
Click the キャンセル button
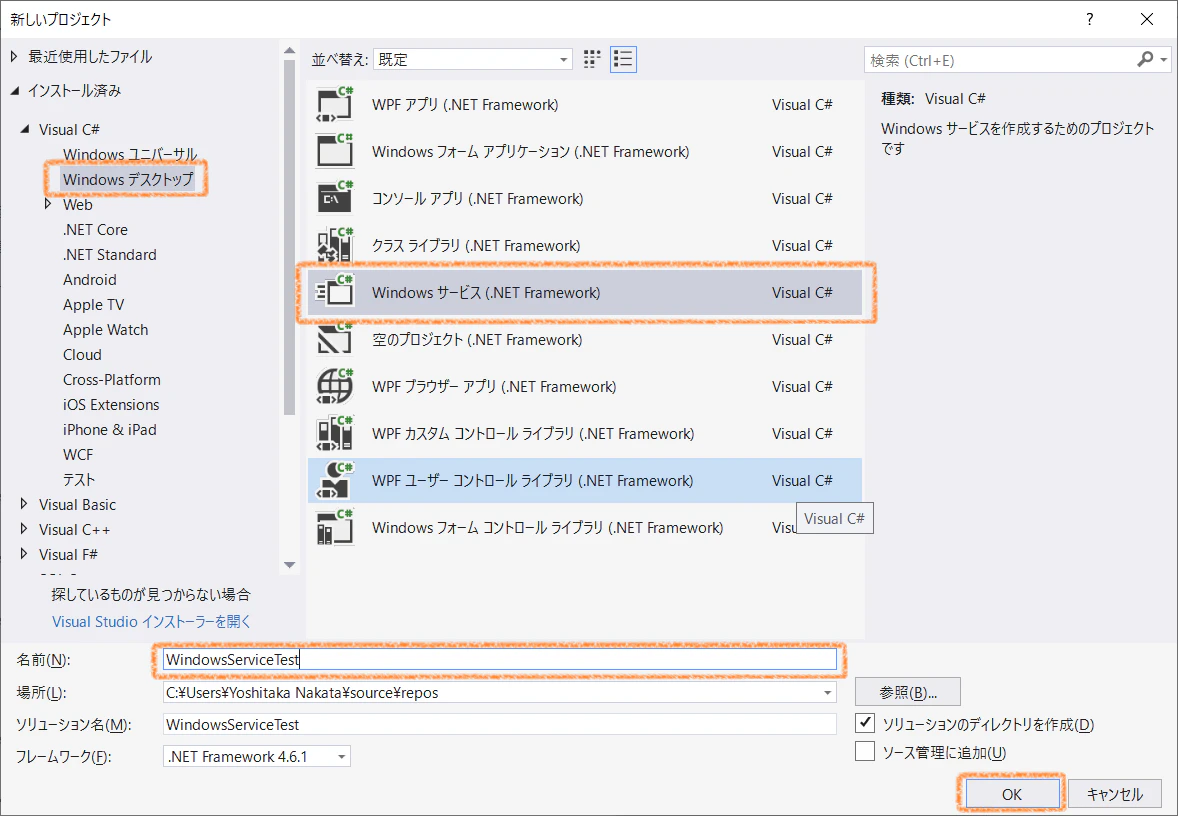coord(1114,794)
